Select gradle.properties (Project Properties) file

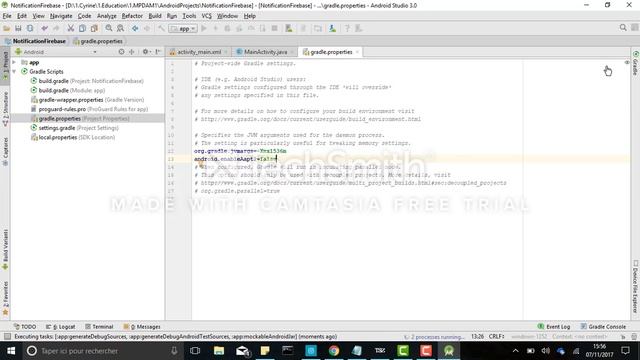pos(80,119)
